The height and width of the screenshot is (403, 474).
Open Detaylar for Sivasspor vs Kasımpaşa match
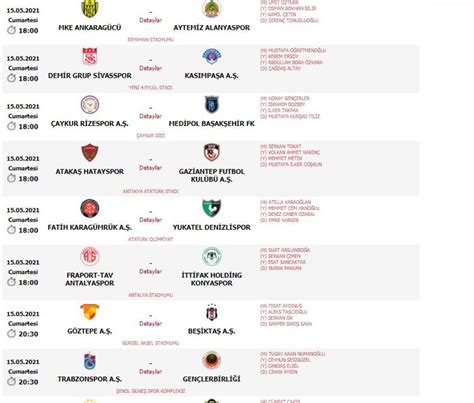click(150, 68)
